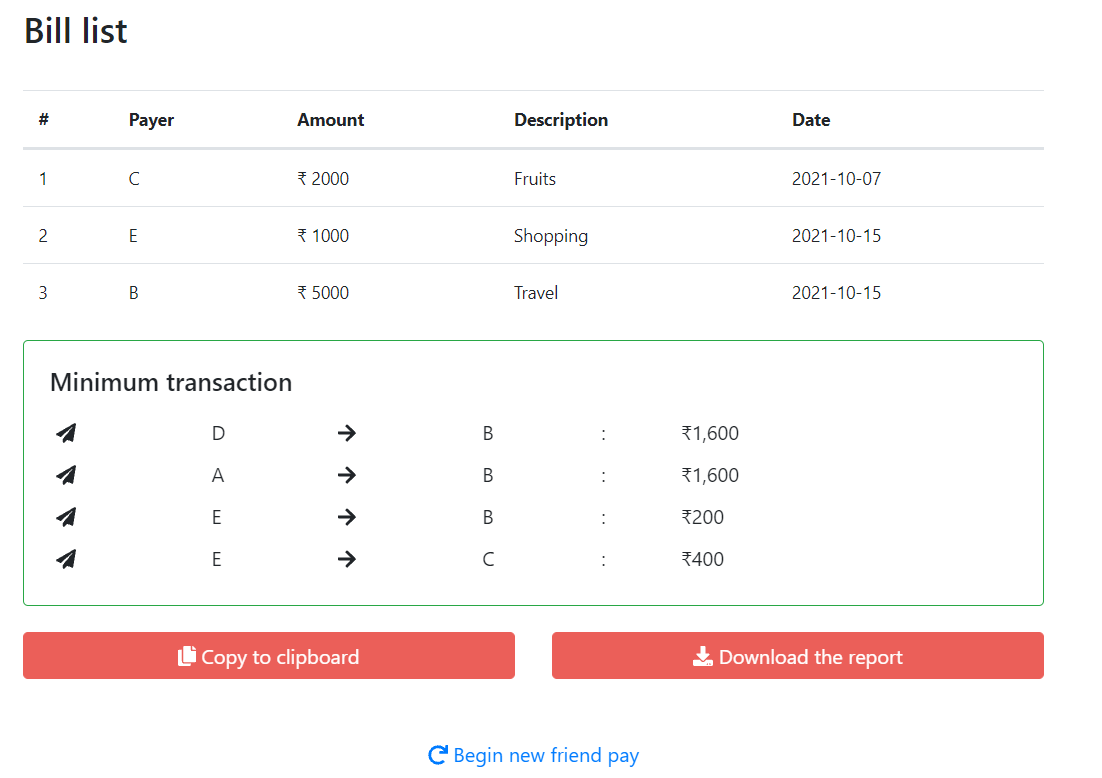Click the refresh icon before Begin new friend pay
The height and width of the screenshot is (778, 1102).
click(x=437, y=755)
